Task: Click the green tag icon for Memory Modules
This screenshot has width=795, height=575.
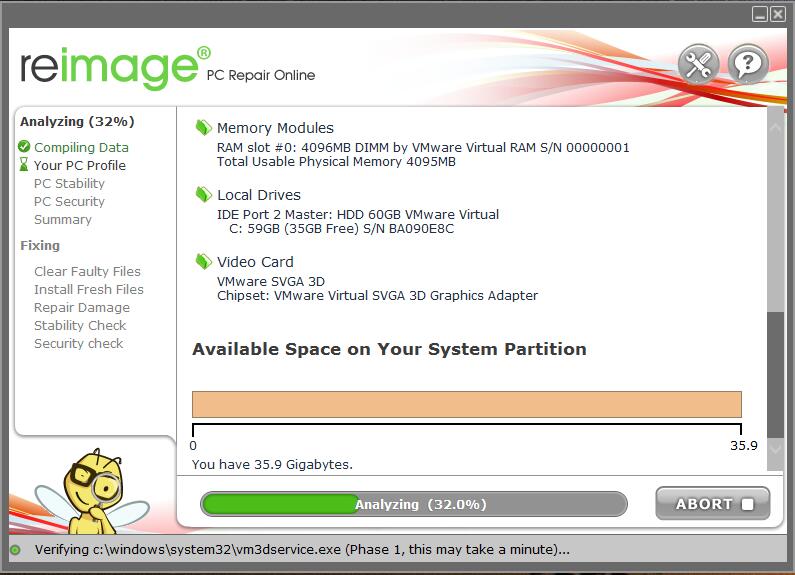Action: pyautogui.click(x=203, y=128)
